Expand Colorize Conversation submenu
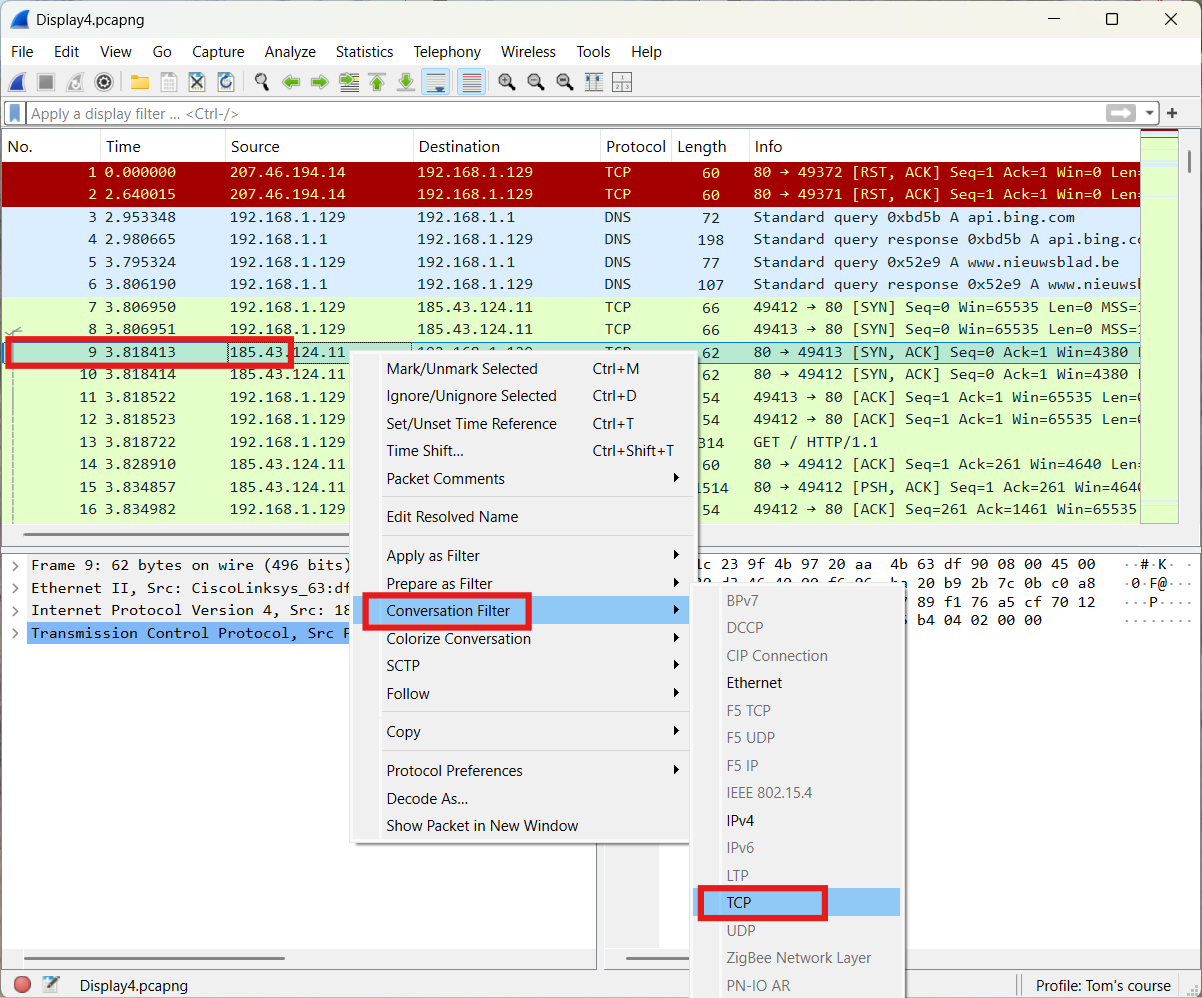 pyautogui.click(x=520, y=638)
